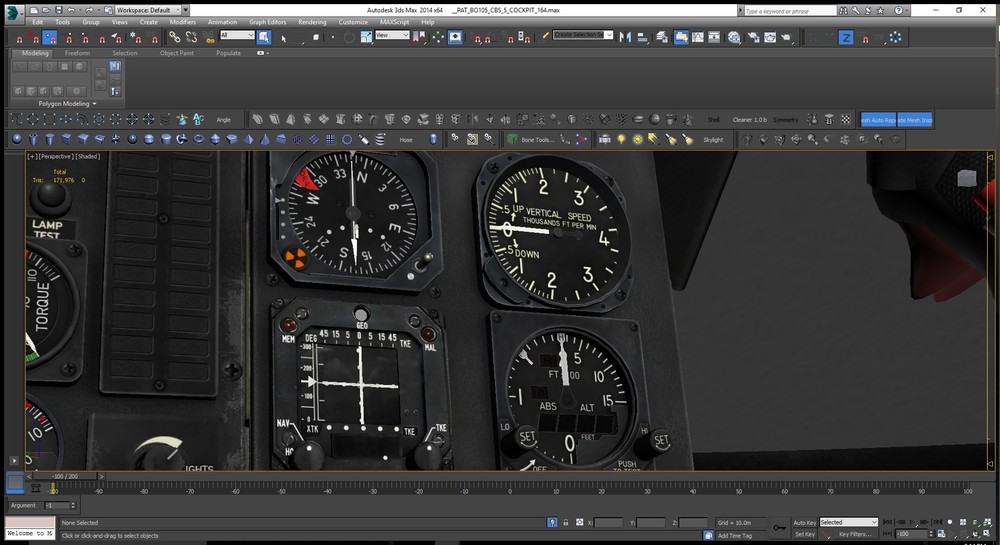Open the Workspace: Default dropdown
Viewport: 1000px width, 545px height.
[147, 9]
